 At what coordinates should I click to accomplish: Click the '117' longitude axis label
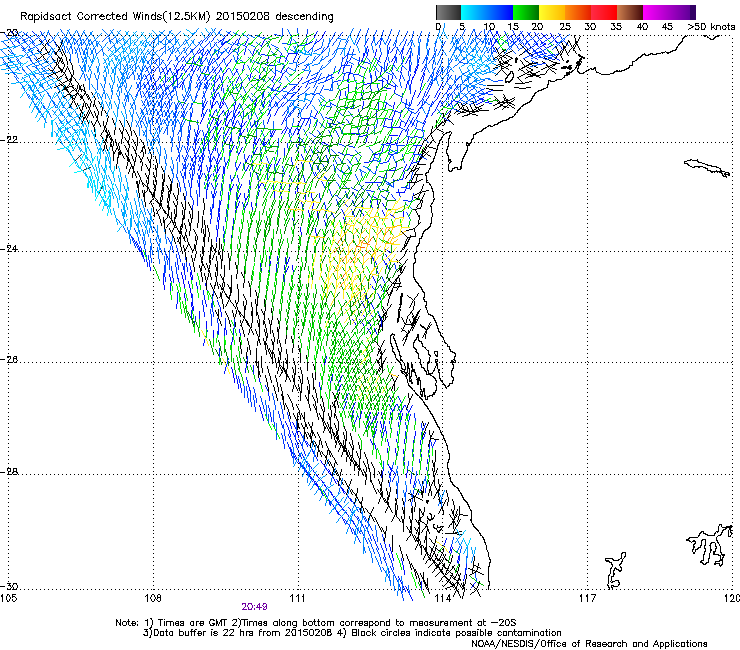588,599
